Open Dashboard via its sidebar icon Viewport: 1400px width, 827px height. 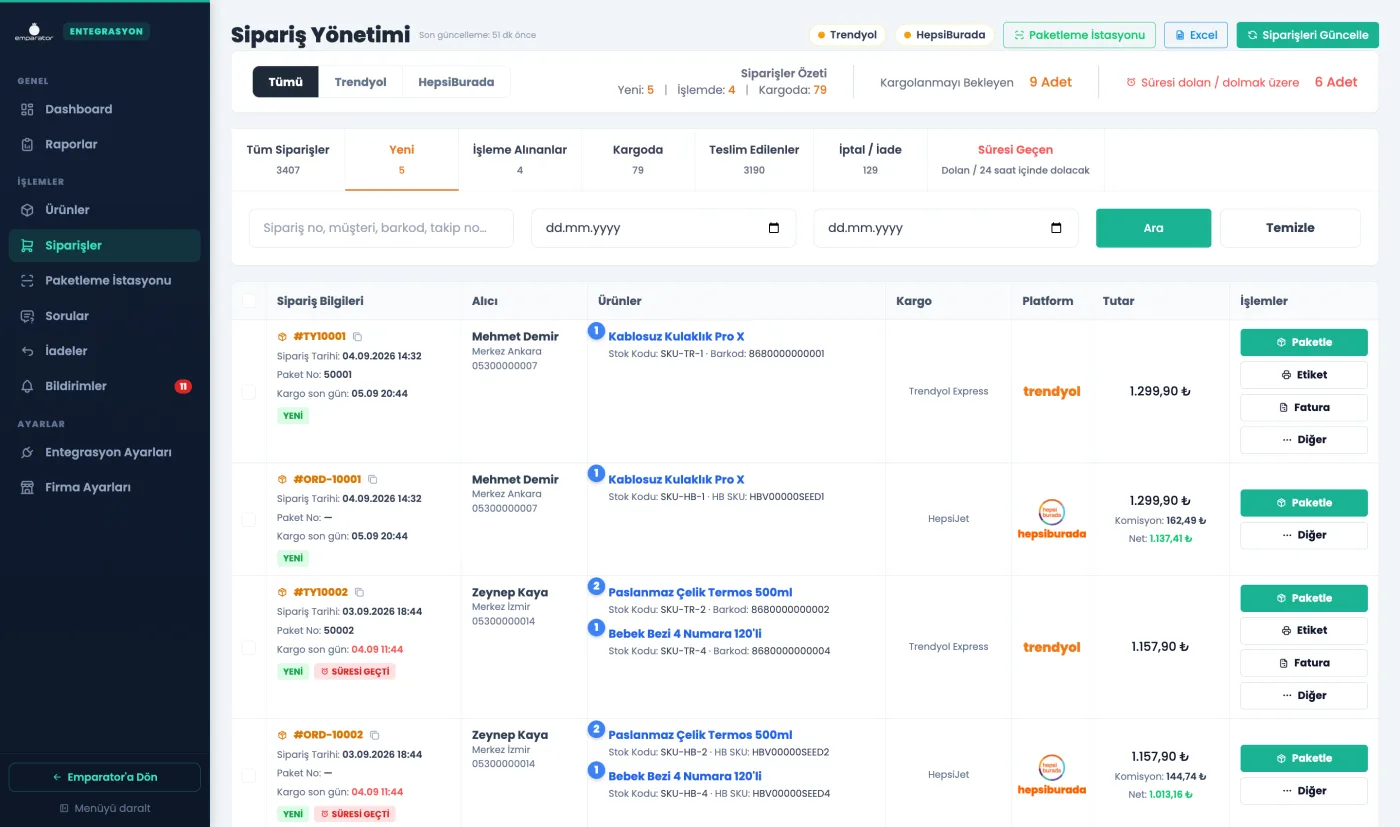[x=27, y=109]
